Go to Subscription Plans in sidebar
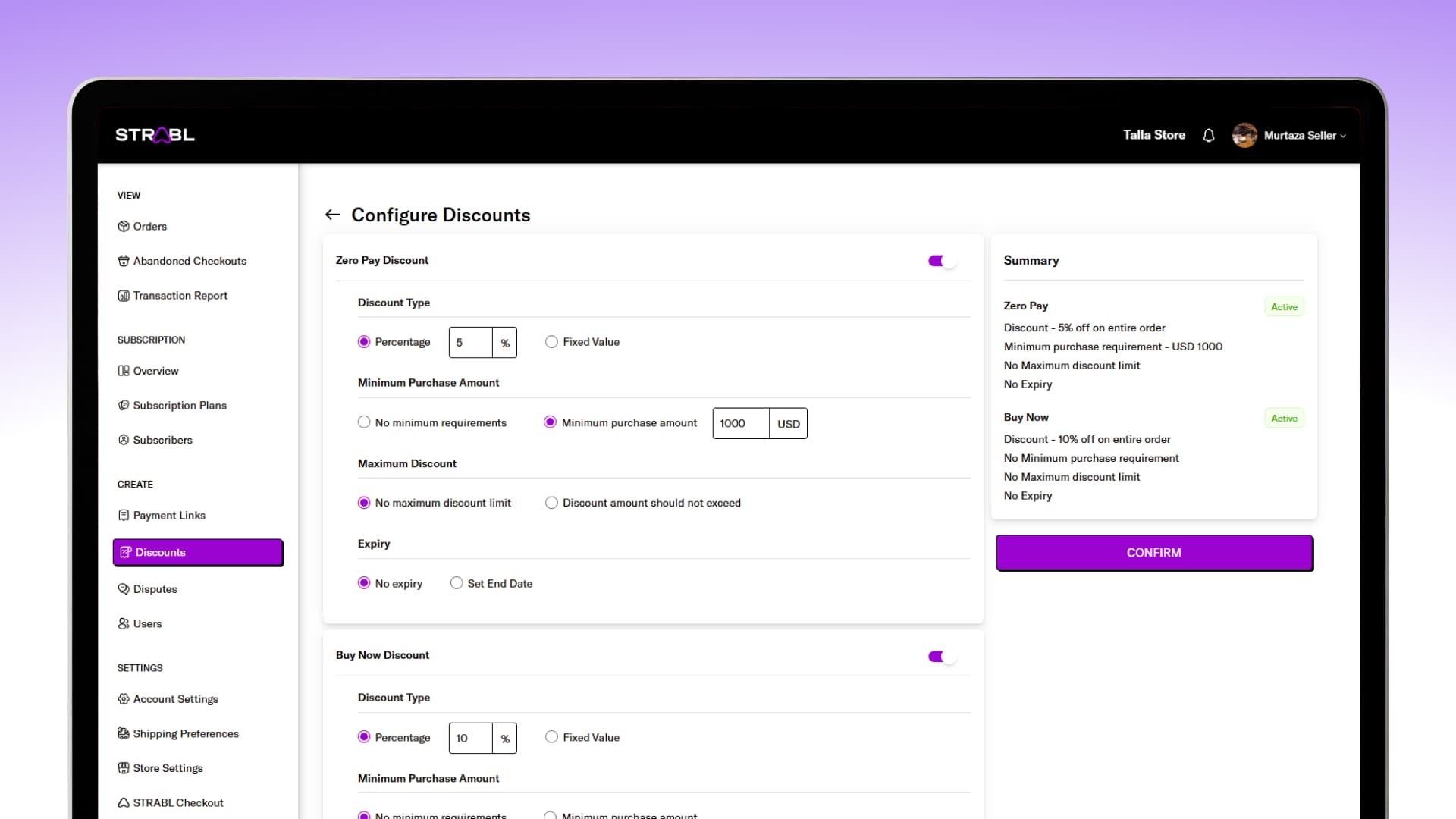 point(180,406)
